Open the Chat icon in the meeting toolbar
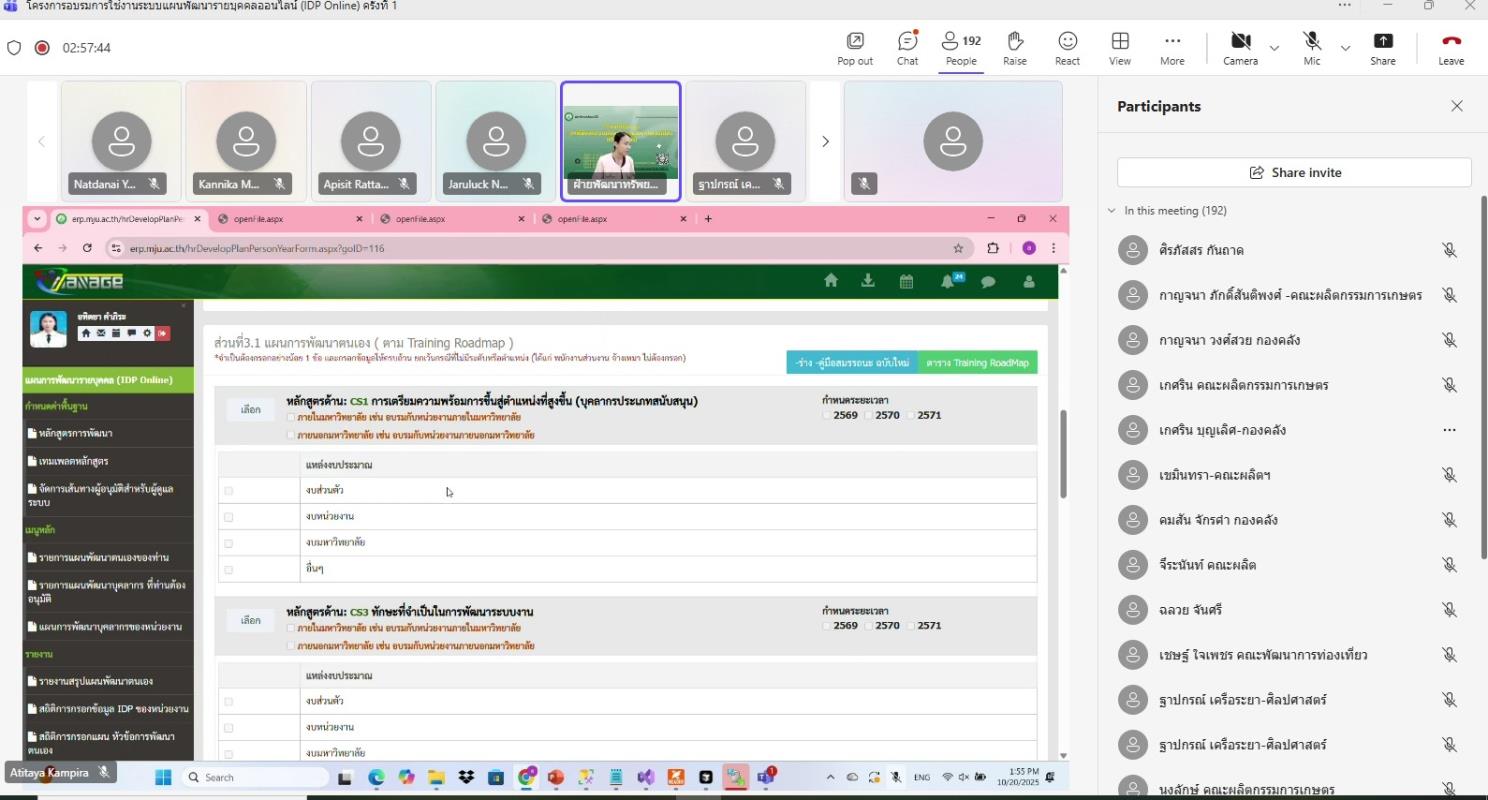This screenshot has height=800, width=1488. 907,47
